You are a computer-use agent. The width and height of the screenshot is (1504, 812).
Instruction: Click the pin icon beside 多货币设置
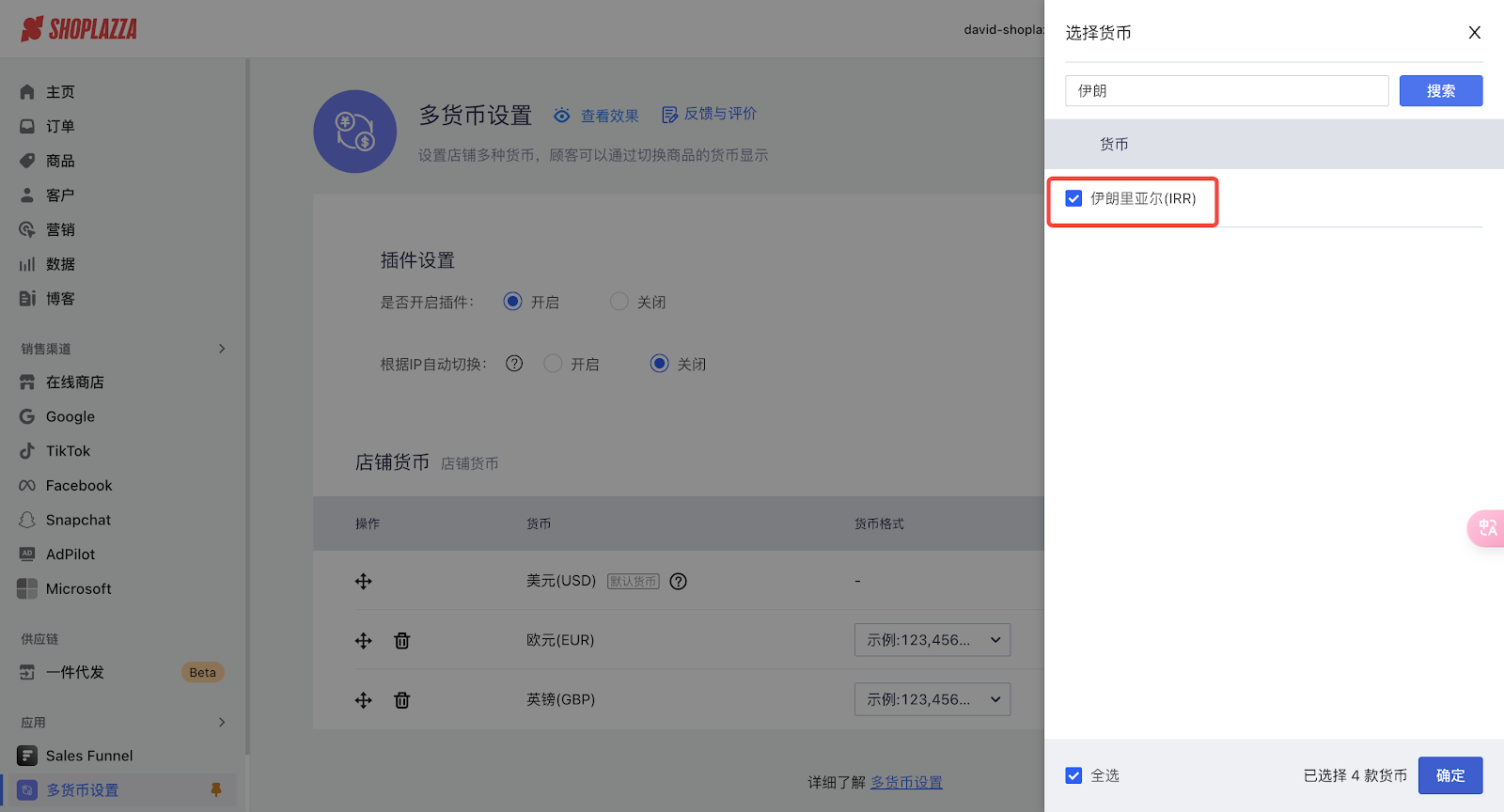click(216, 790)
